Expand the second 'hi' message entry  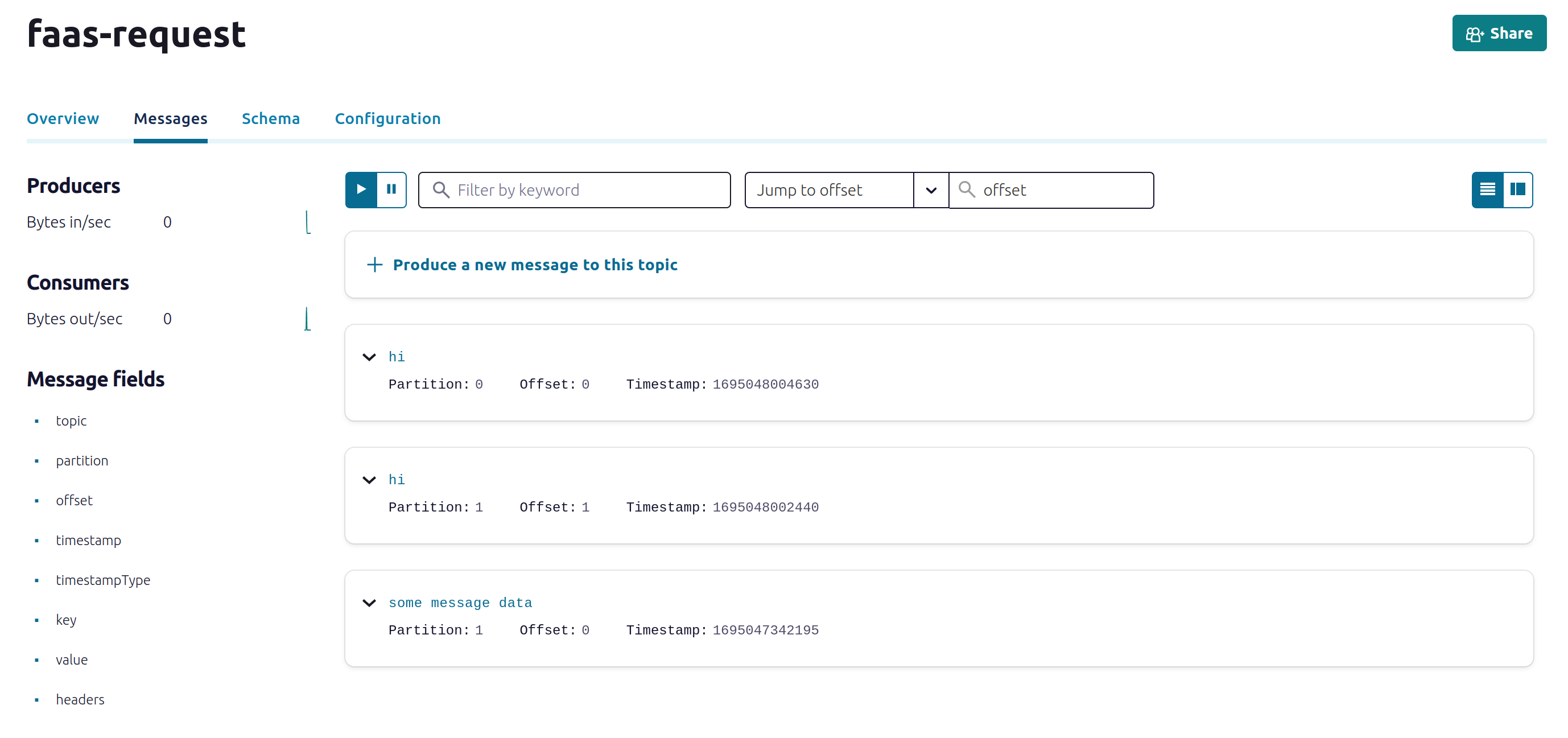371,480
